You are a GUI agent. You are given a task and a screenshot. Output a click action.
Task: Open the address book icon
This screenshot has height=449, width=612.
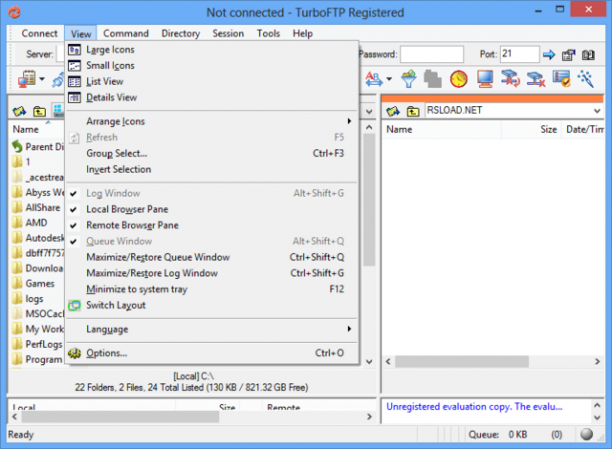589,55
